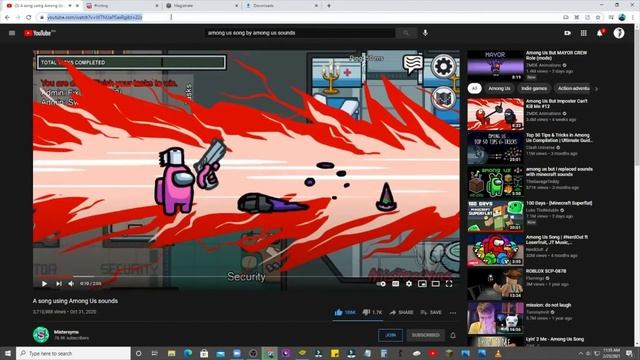The height and width of the screenshot is (360, 640).
Task: Click the YouTube search input field
Action: pos(300,33)
